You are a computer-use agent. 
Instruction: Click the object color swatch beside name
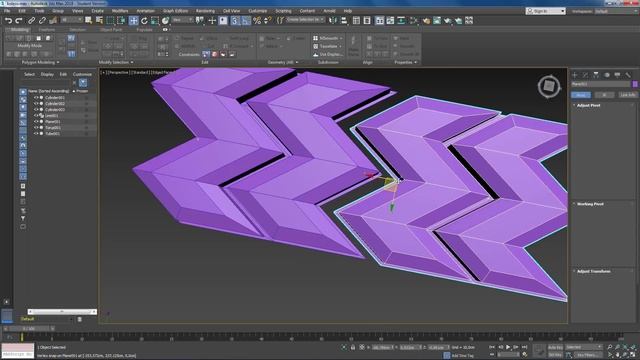pos(635,84)
